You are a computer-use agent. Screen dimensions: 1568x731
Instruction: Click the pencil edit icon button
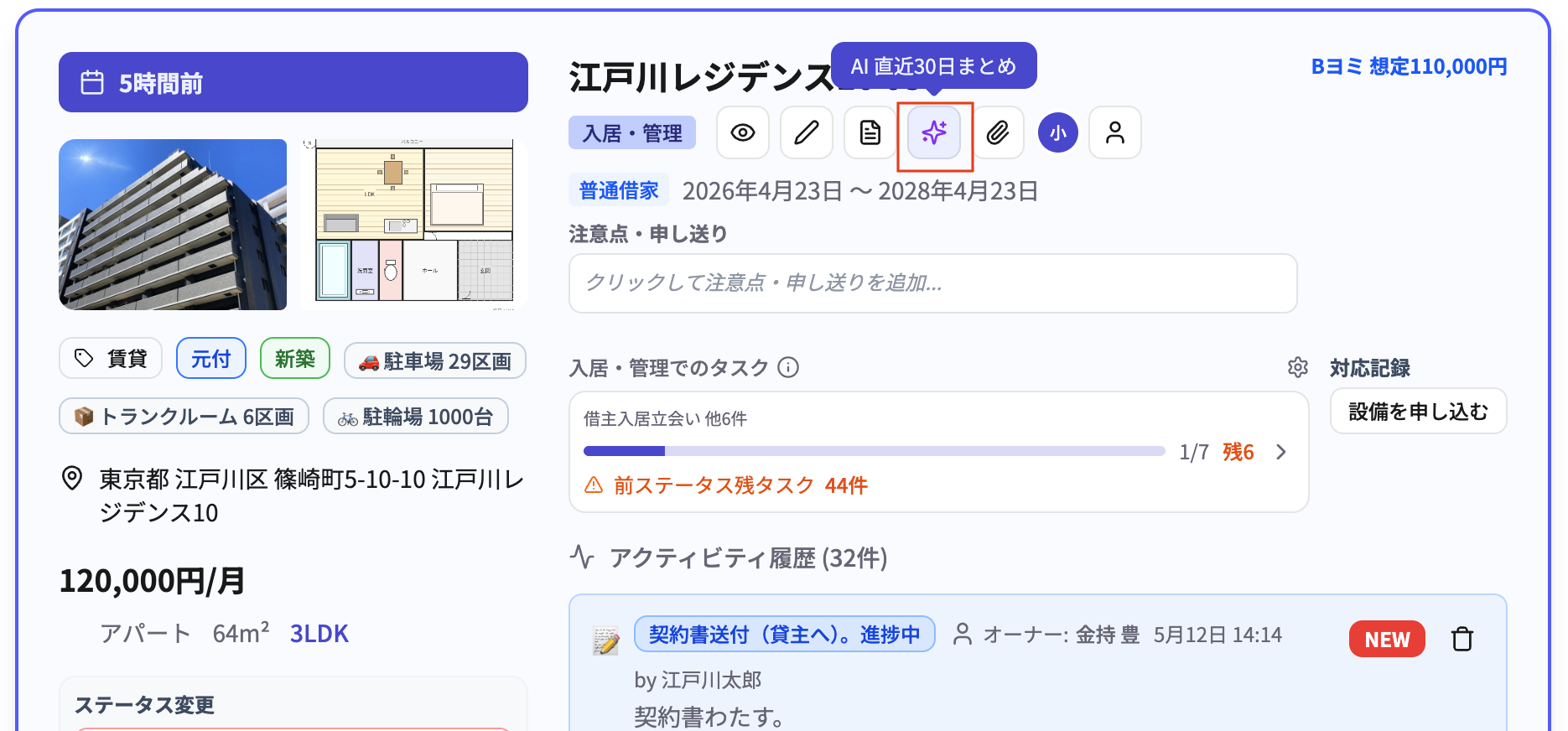807,132
